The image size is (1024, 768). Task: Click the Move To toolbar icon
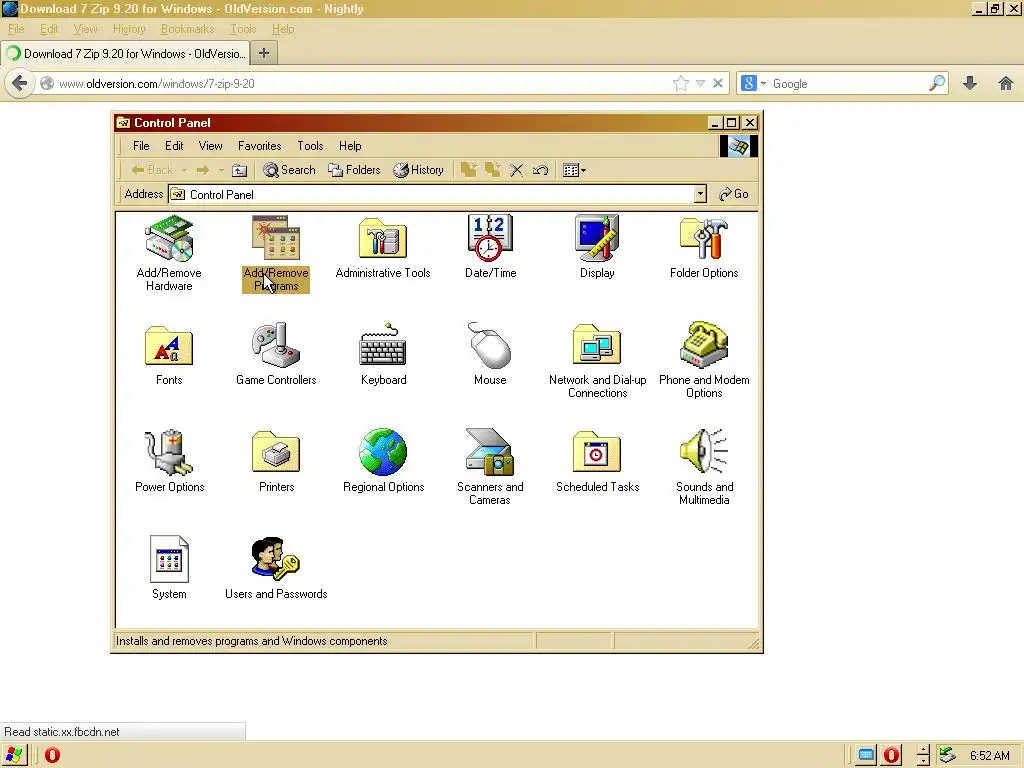[468, 170]
